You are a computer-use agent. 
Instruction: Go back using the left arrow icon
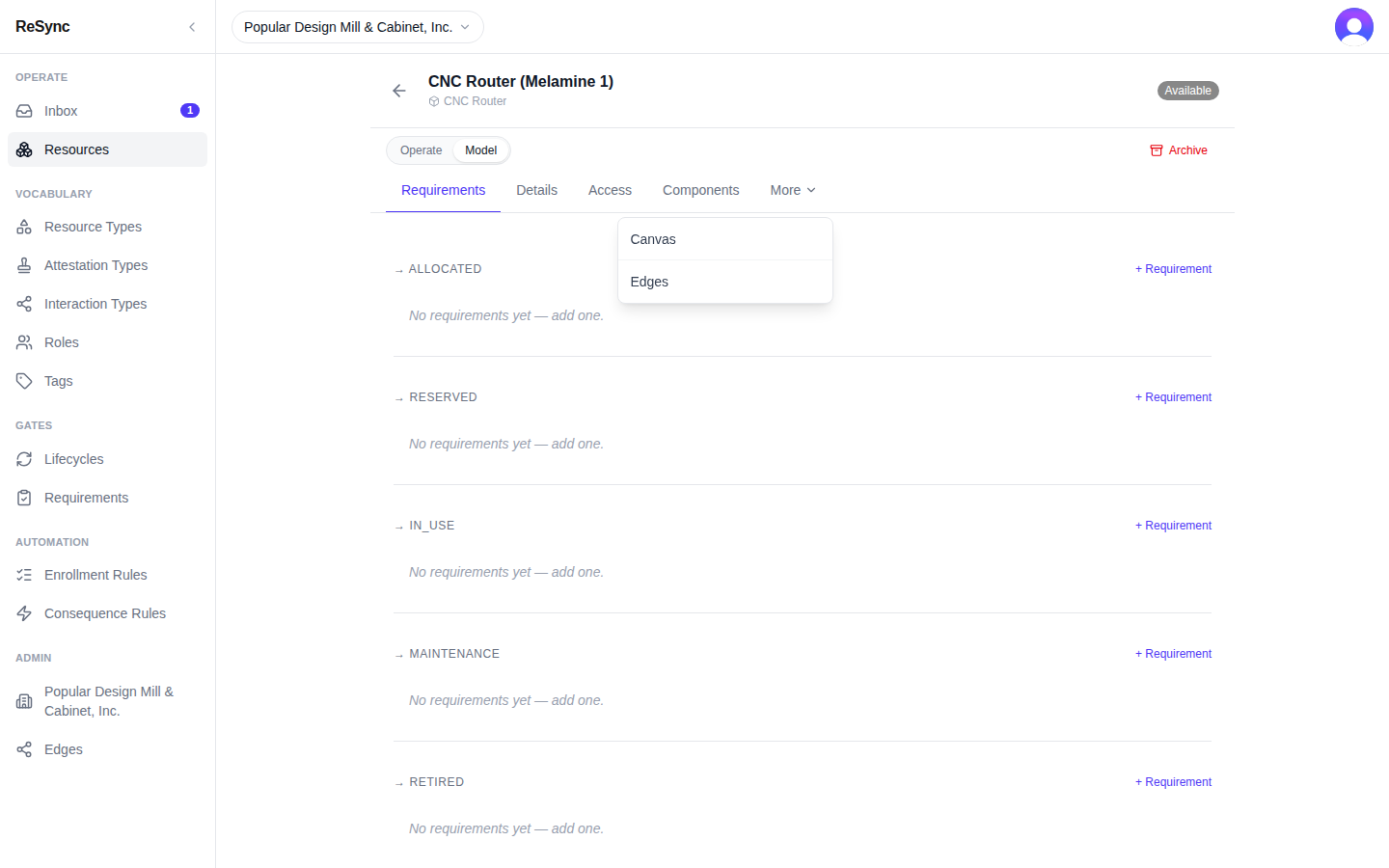click(399, 91)
